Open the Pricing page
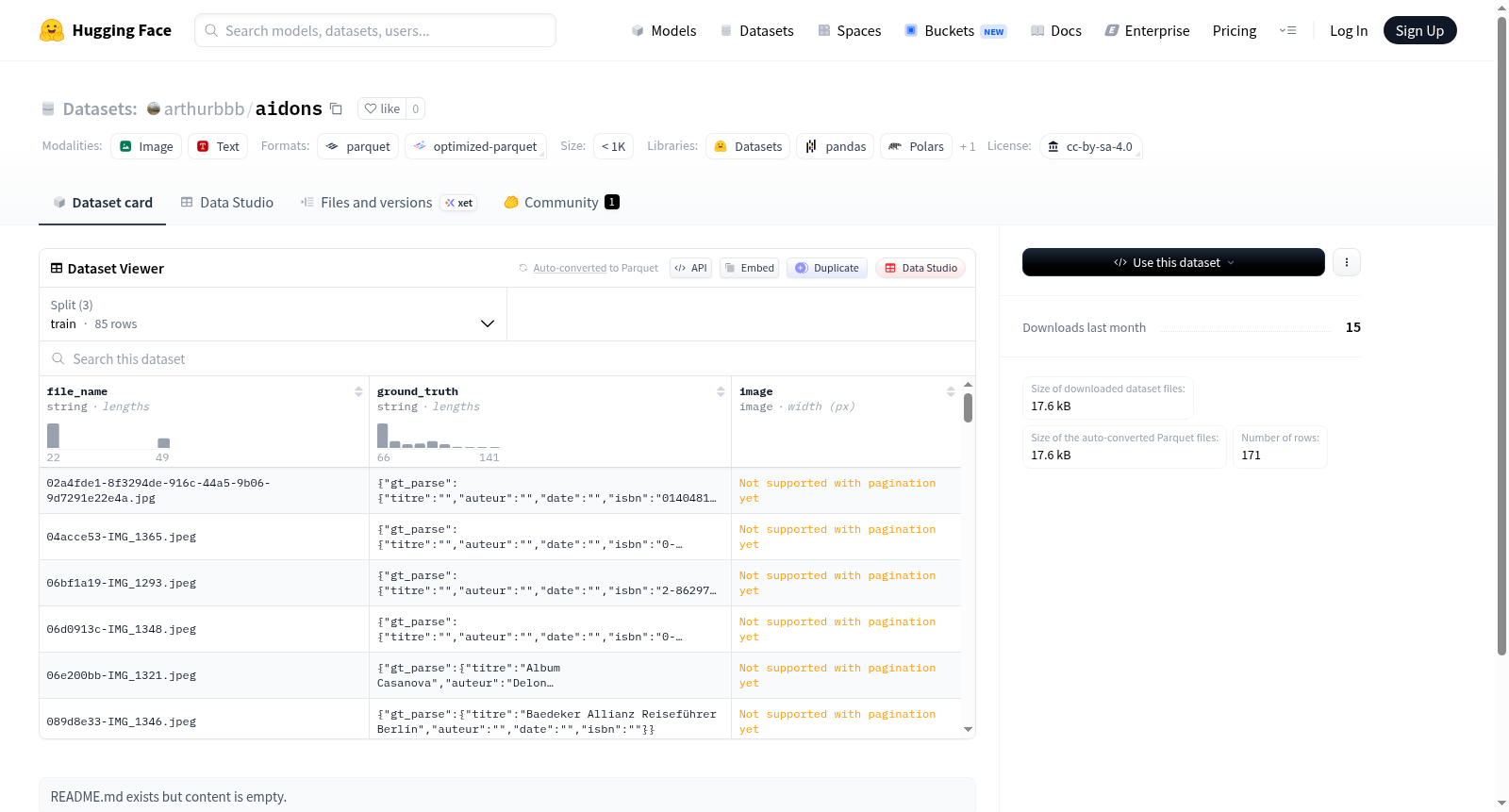Screen dimensions: 1509x812 1235,31
